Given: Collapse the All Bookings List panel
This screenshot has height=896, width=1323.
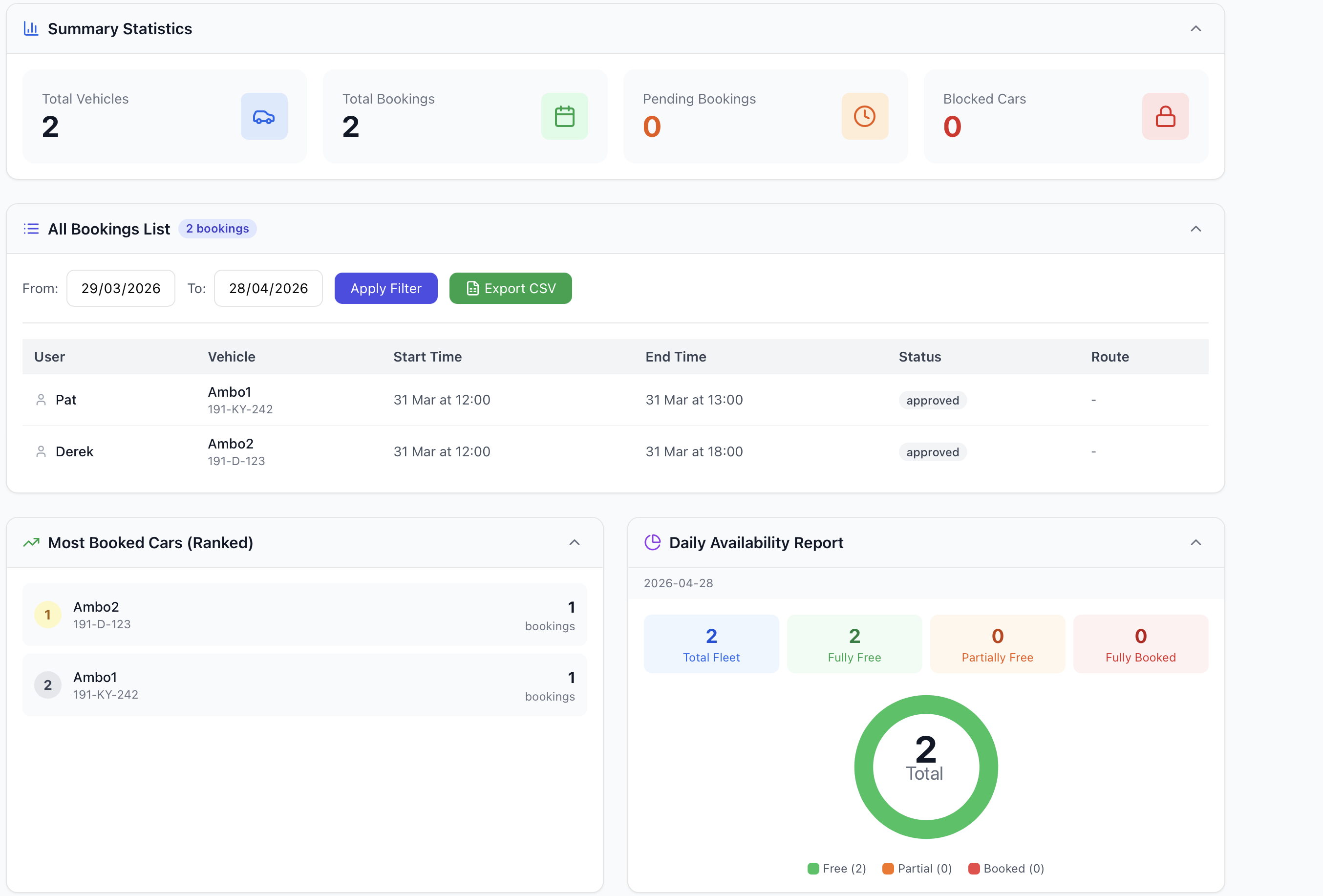Looking at the screenshot, I should click(x=1195, y=229).
